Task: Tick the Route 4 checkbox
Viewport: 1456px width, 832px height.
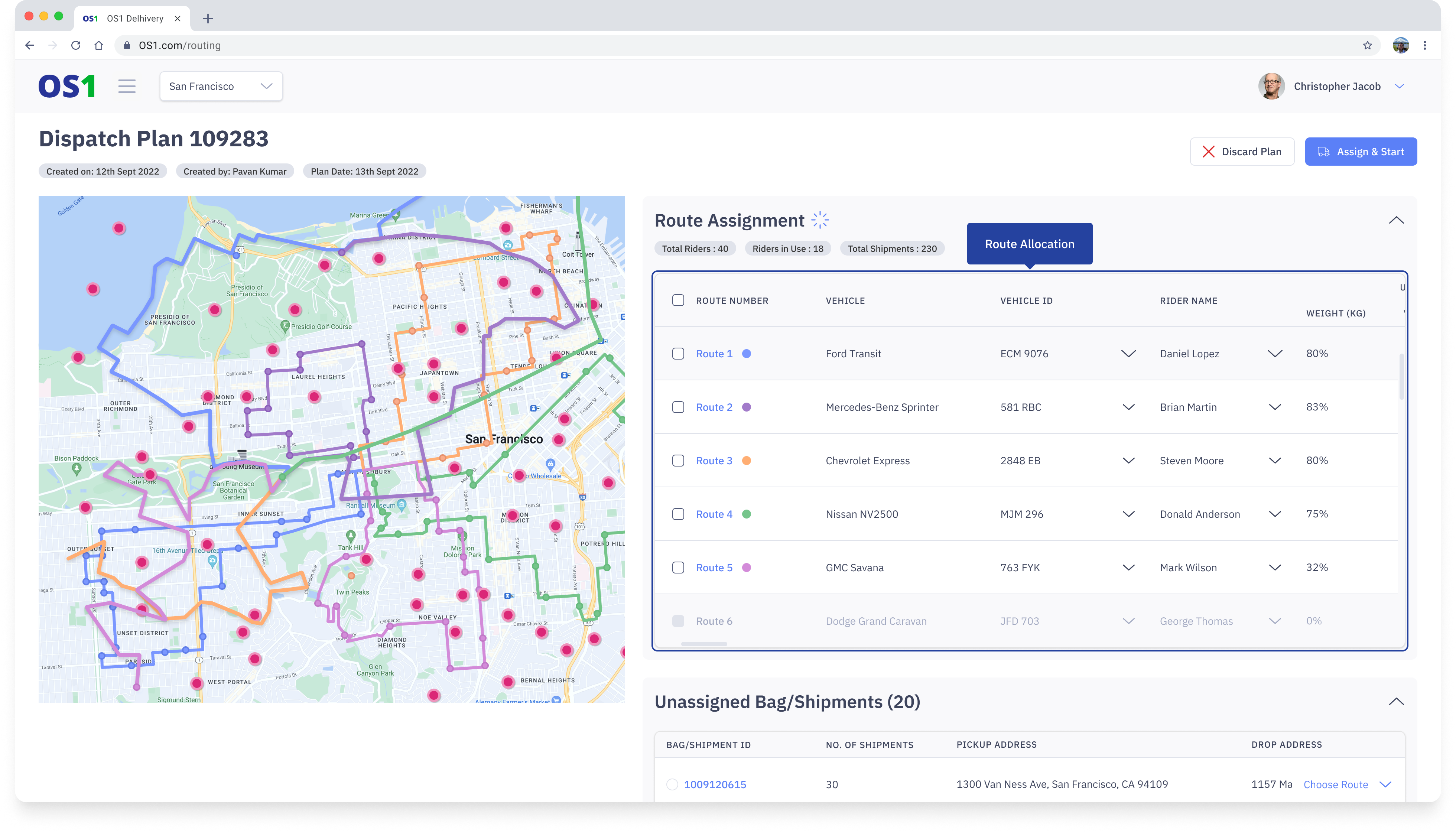Action: [678, 514]
